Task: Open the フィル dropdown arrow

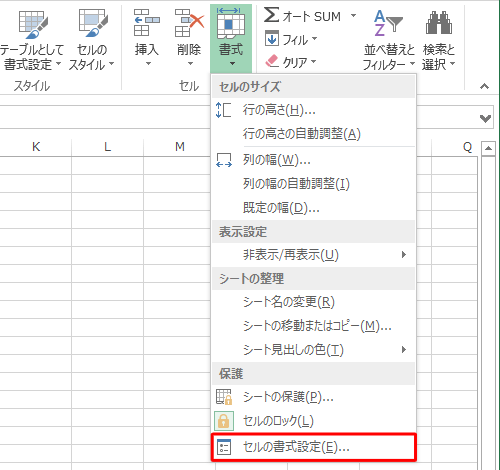Action: coord(314,39)
